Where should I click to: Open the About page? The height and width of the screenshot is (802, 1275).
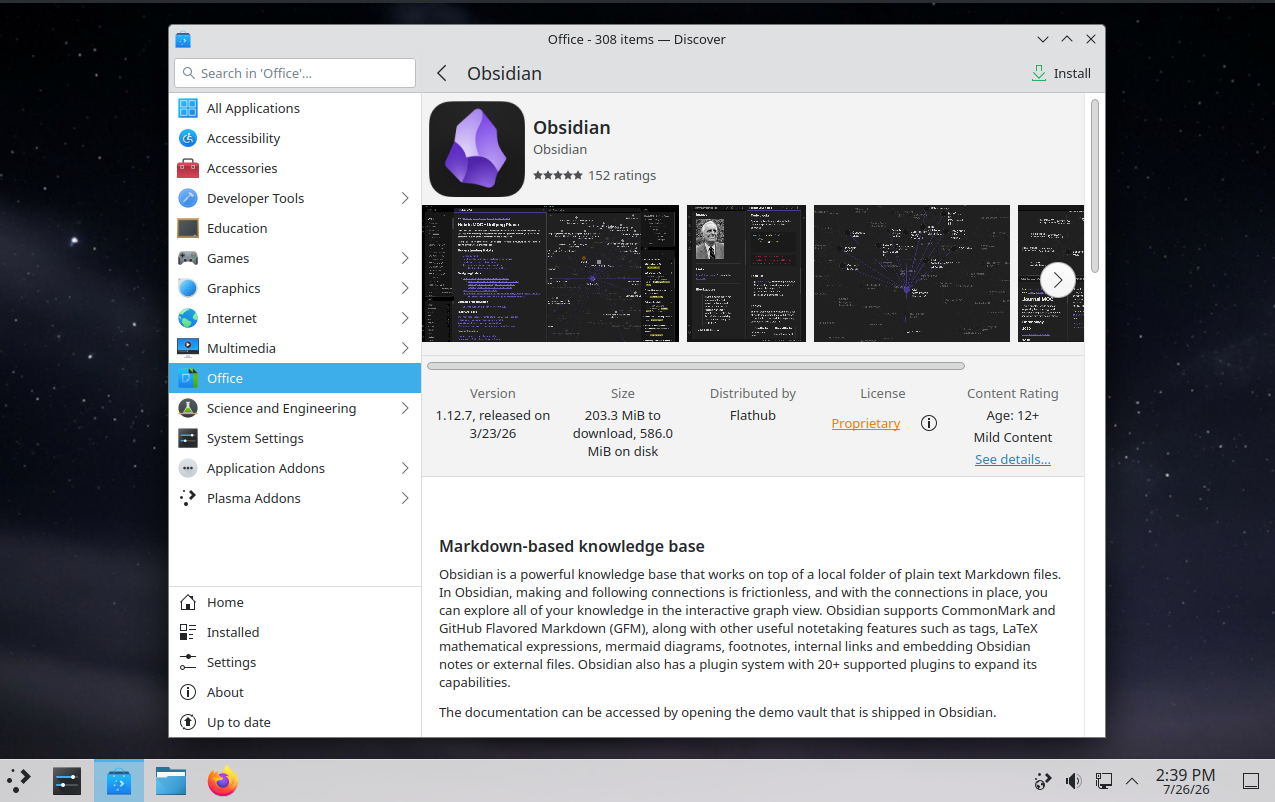(x=295, y=692)
